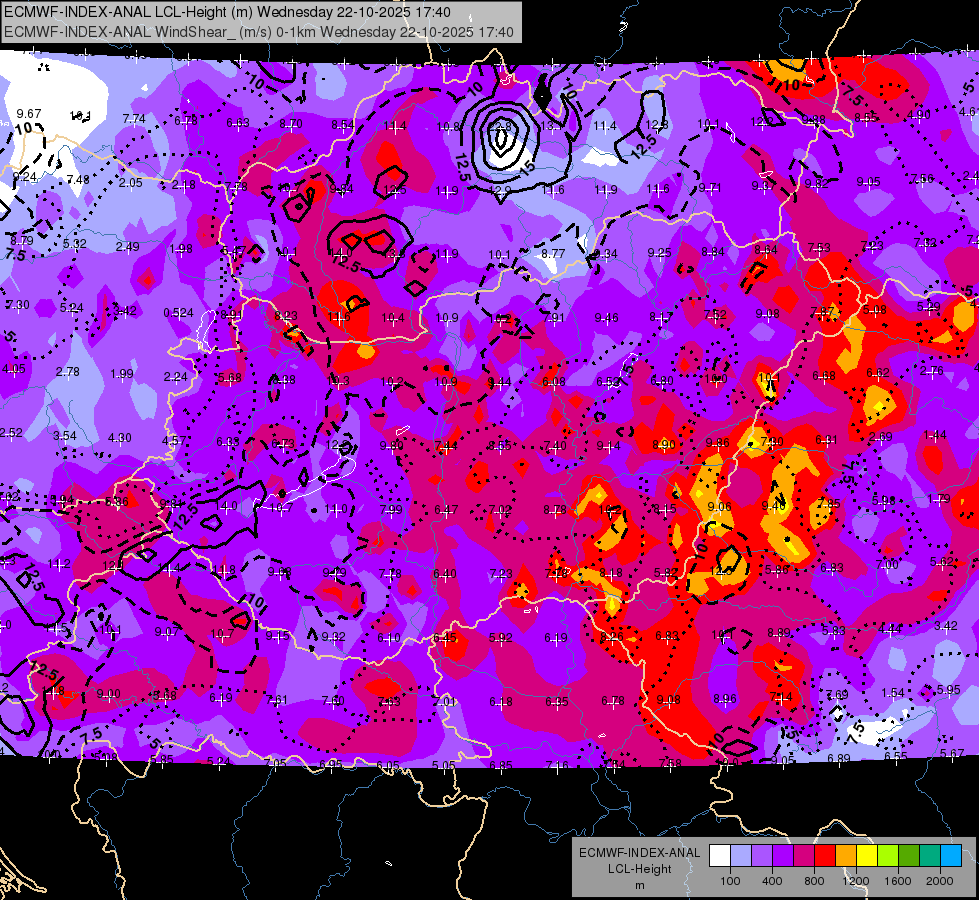This screenshot has width=979, height=900.
Task: Click the vivid violet legend swatch
Action: tap(783, 856)
